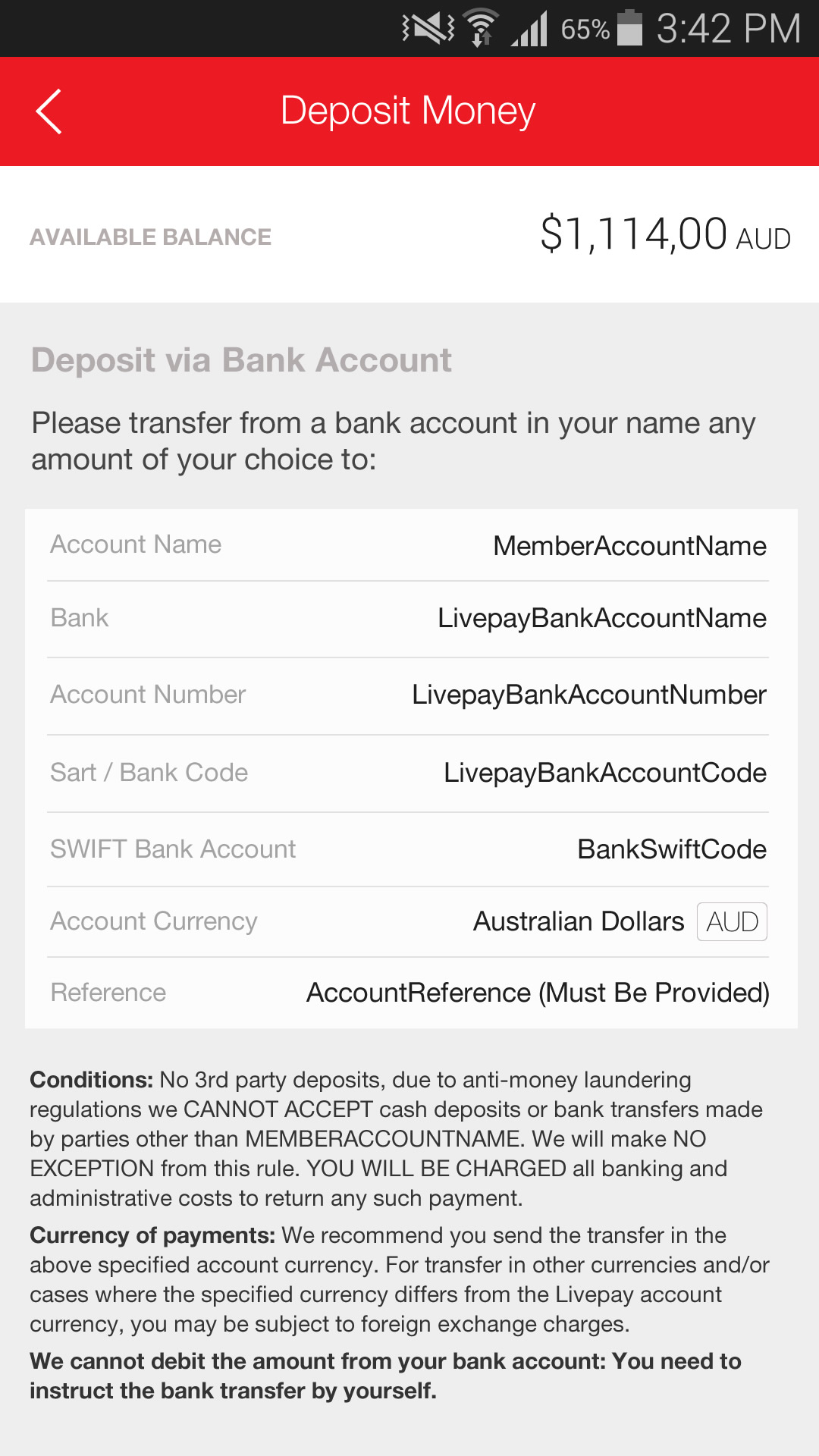
Task: Tap the back arrow in header
Action: (x=49, y=111)
